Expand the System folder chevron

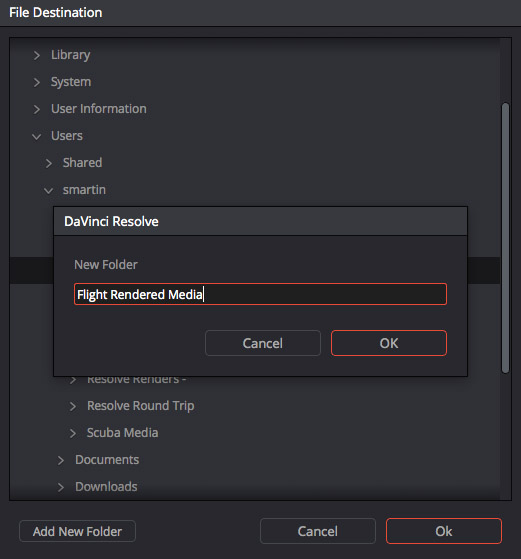click(36, 82)
